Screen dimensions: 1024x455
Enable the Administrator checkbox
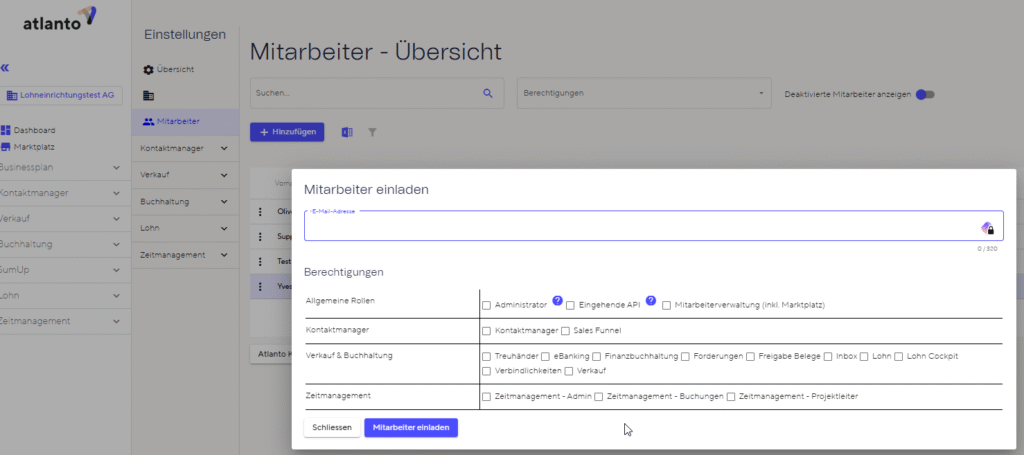(x=487, y=305)
